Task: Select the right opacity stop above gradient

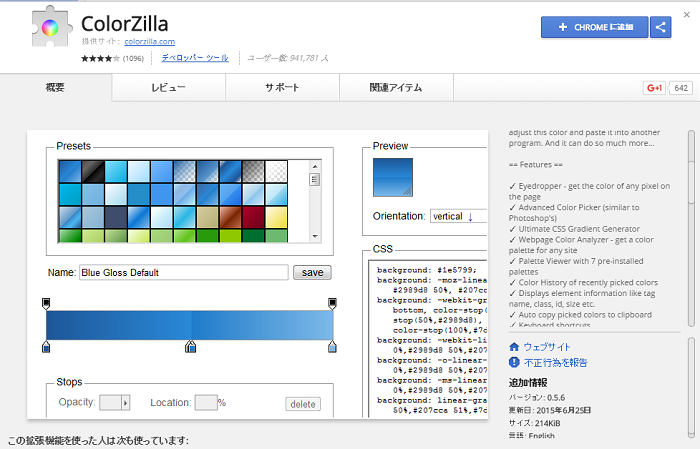Action: 332,303
